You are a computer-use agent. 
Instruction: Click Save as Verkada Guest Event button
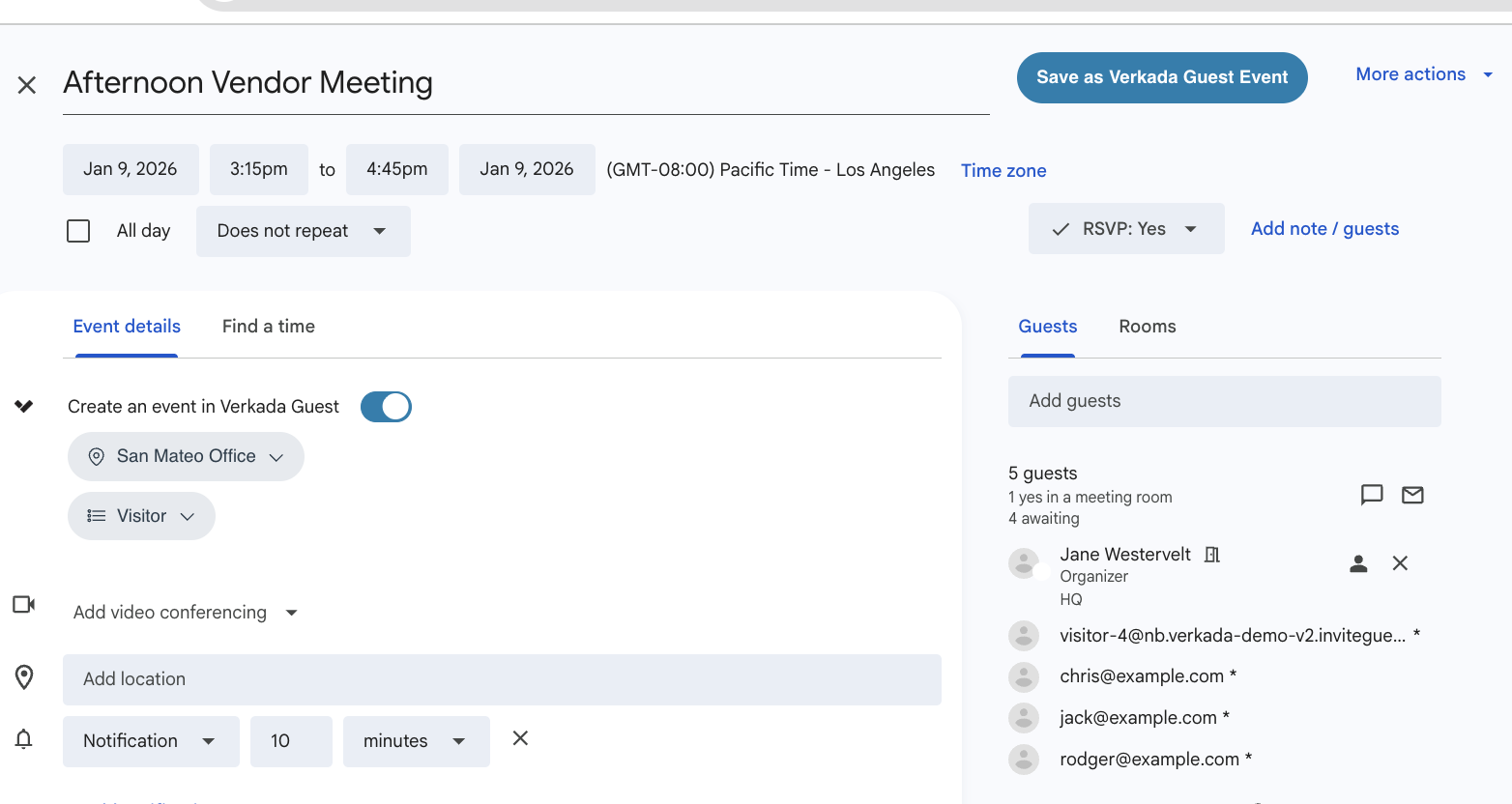coord(1161,77)
